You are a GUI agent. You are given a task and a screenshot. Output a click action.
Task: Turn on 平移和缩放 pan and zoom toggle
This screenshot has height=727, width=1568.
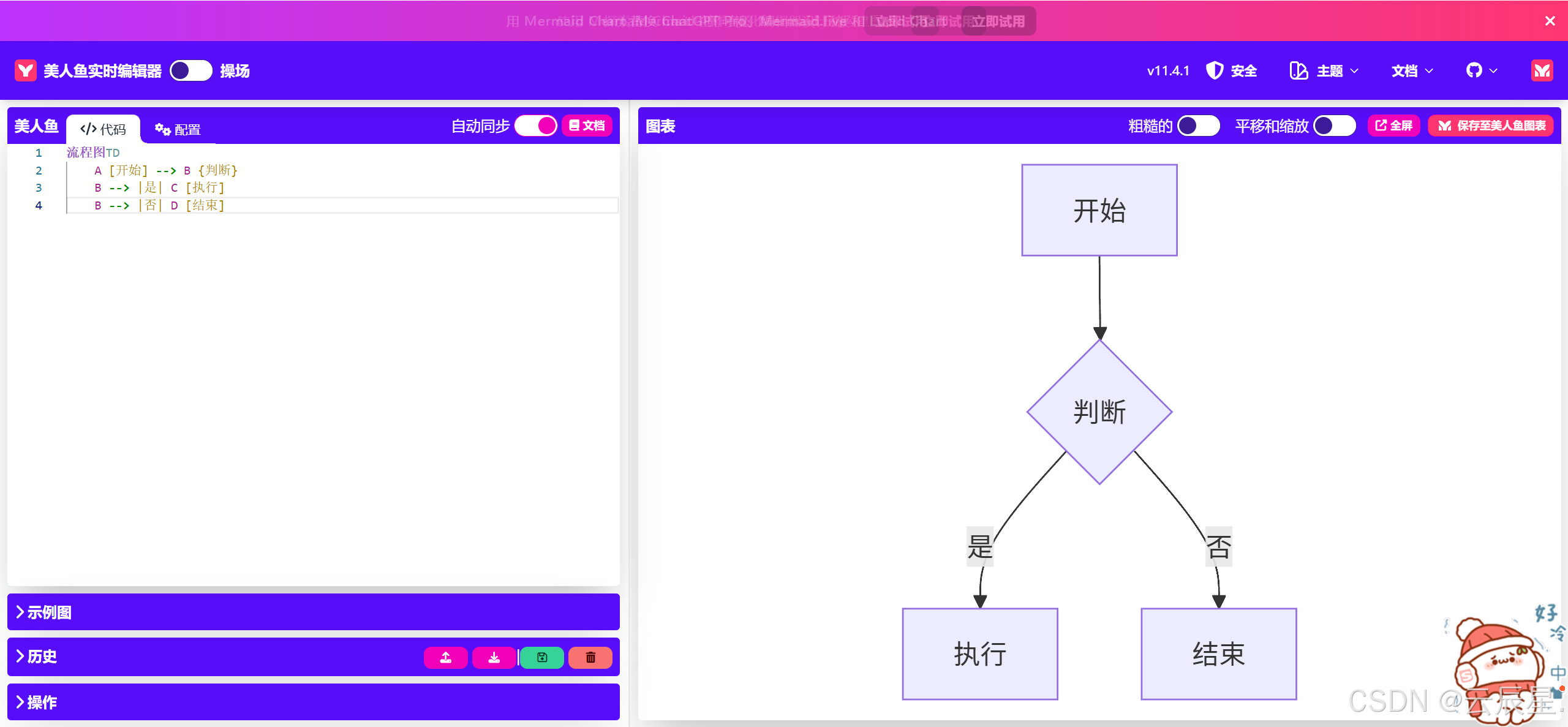click(1334, 126)
